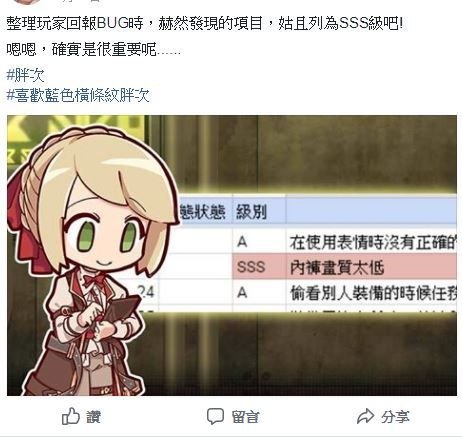The image size is (462, 437).
Task: Click the post text mentioning BUG
Action: (205, 23)
